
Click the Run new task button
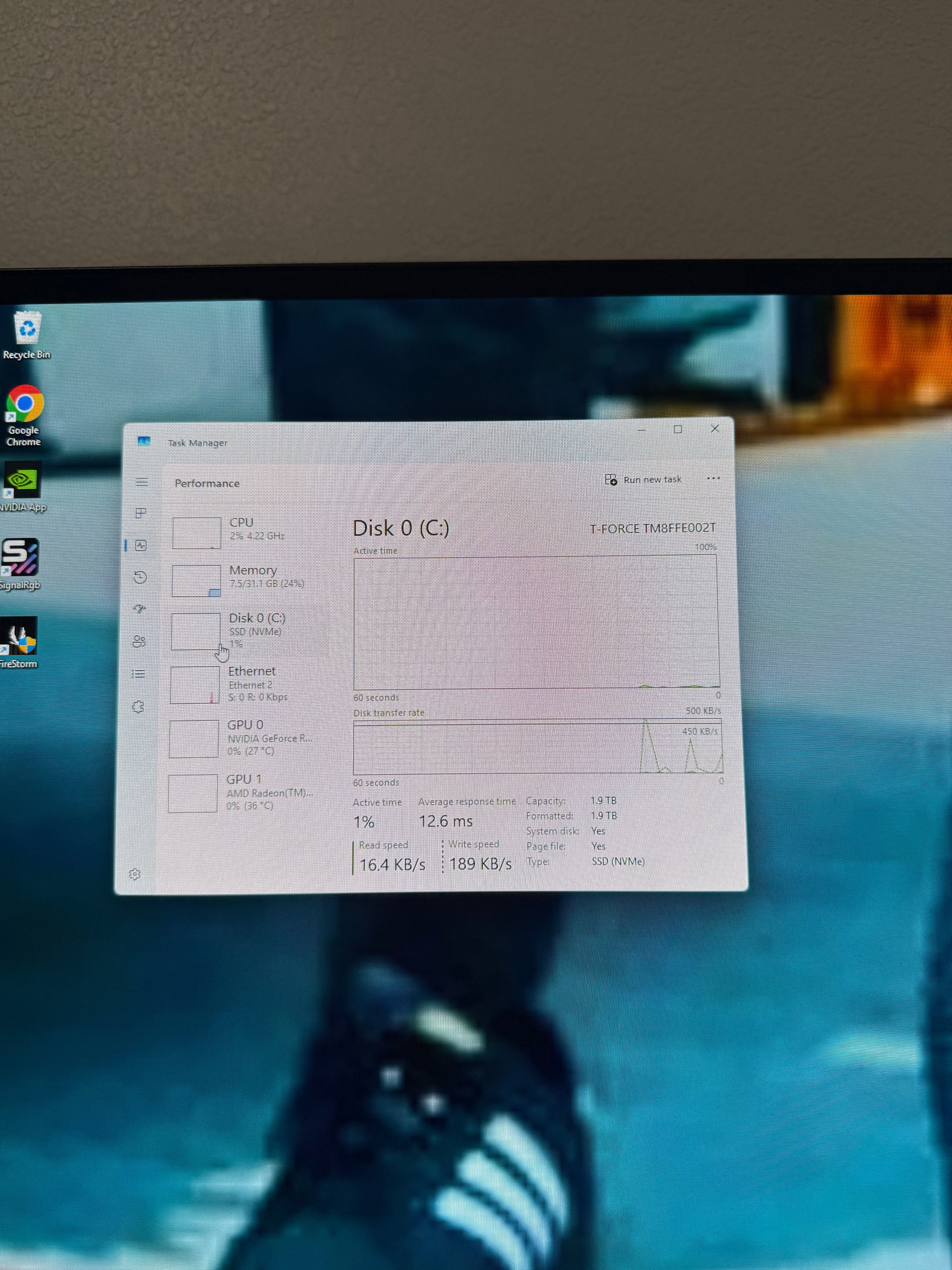click(x=643, y=479)
